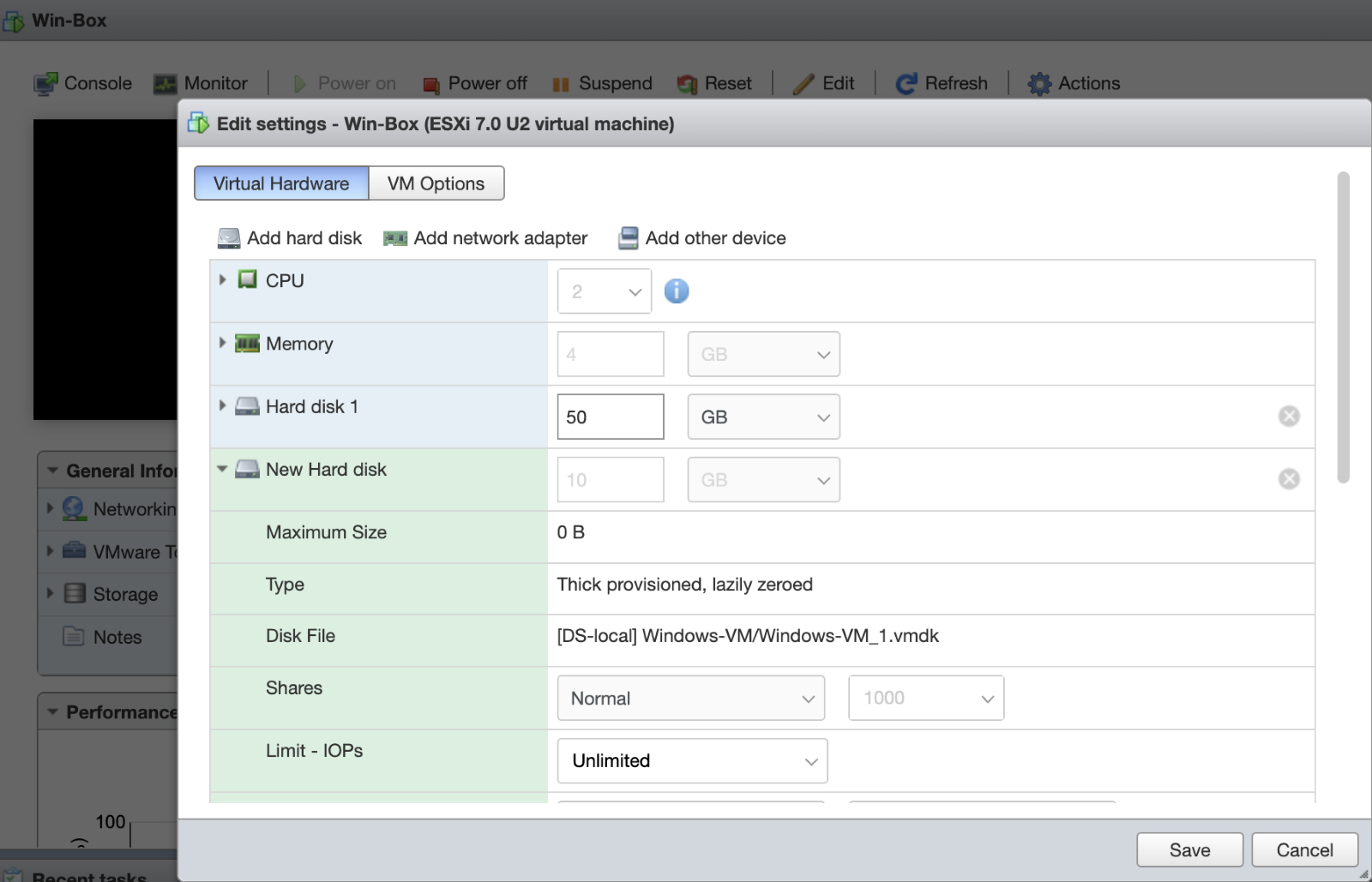
Task: Open the Actions menu
Action: (x=1074, y=83)
